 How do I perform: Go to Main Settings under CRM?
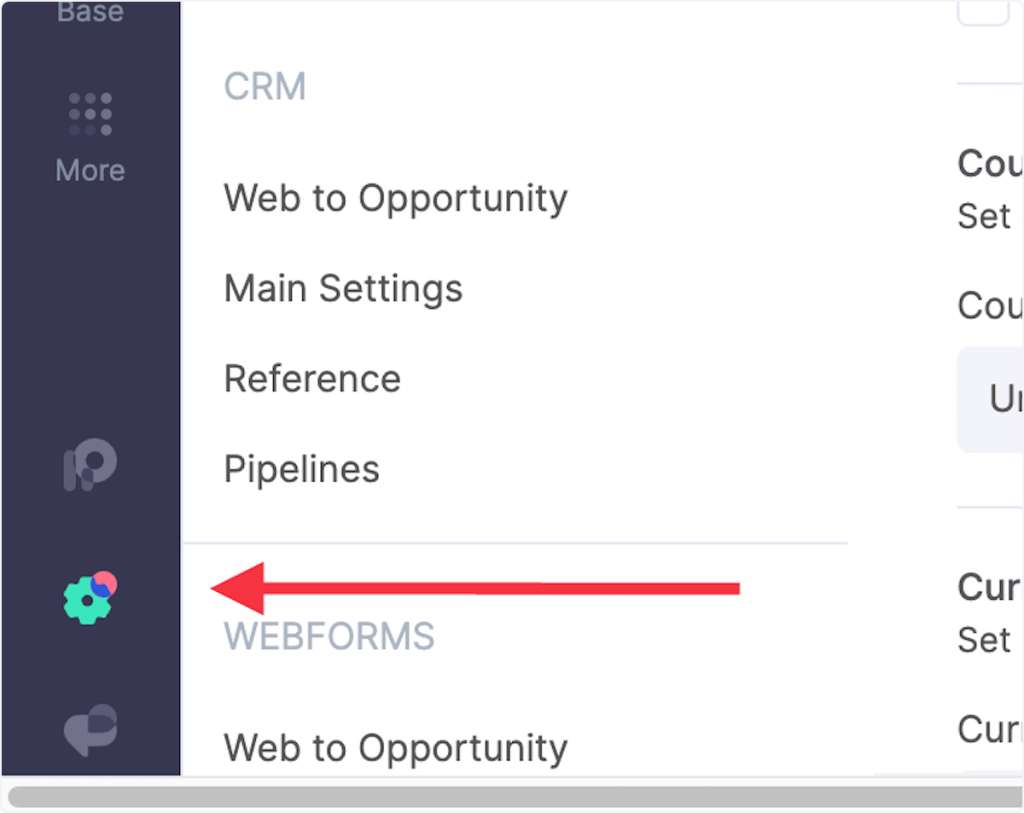[343, 288]
